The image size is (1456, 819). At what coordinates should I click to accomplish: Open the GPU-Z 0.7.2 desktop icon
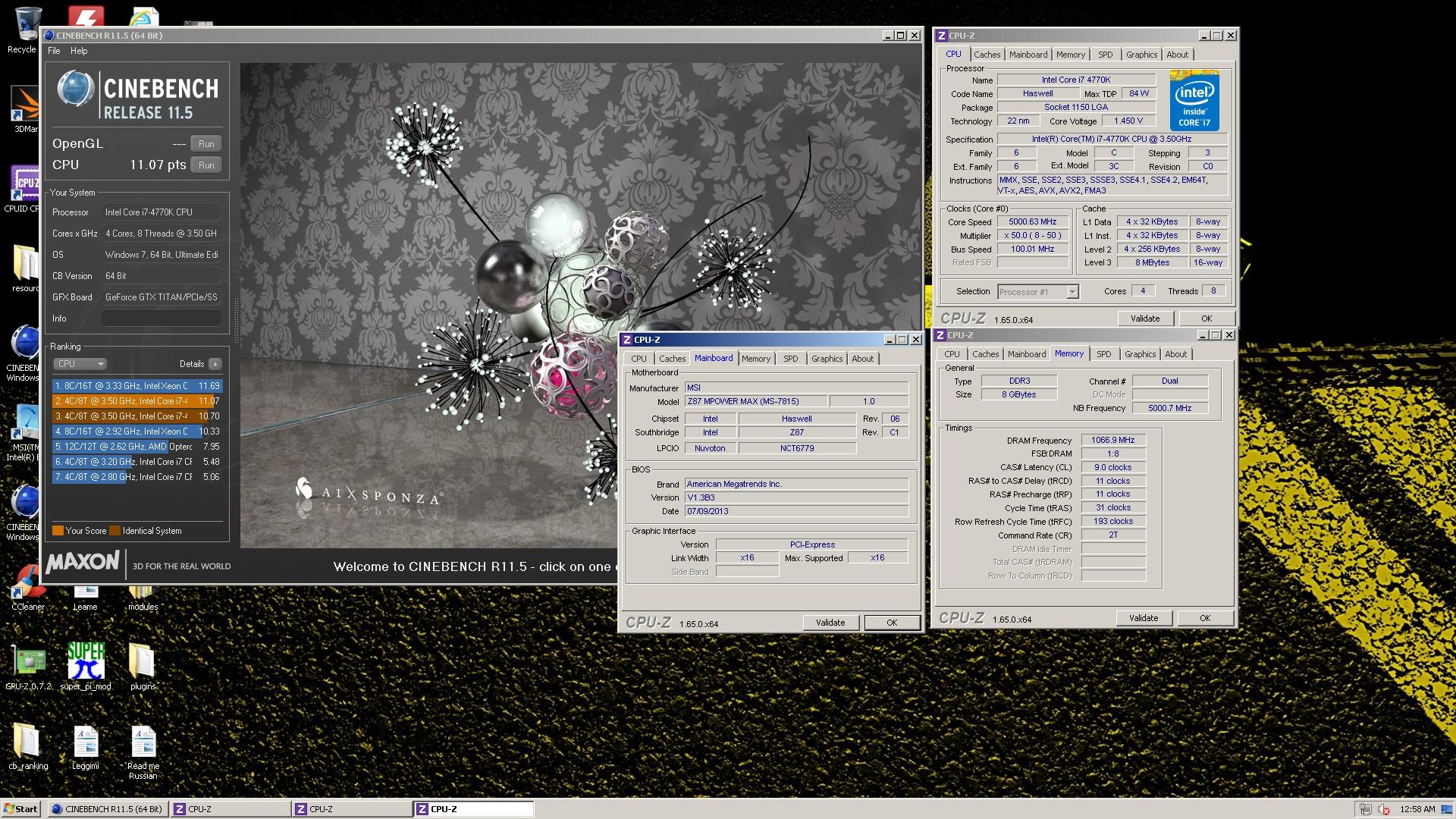pyautogui.click(x=28, y=667)
